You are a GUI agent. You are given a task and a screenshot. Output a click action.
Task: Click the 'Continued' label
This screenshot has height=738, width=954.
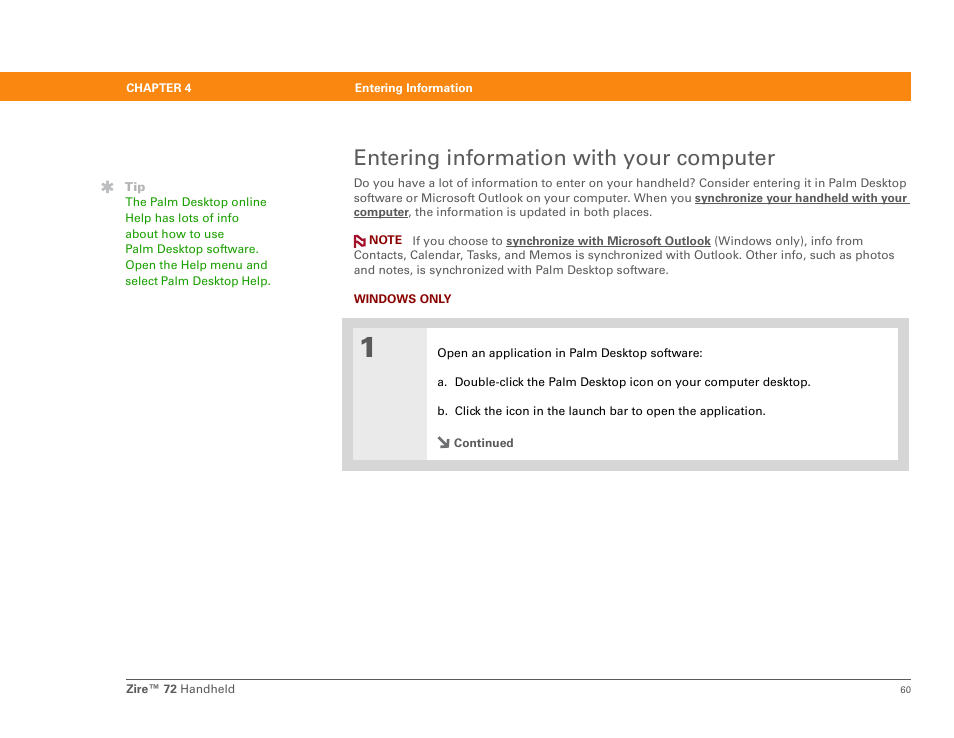(x=484, y=443)
